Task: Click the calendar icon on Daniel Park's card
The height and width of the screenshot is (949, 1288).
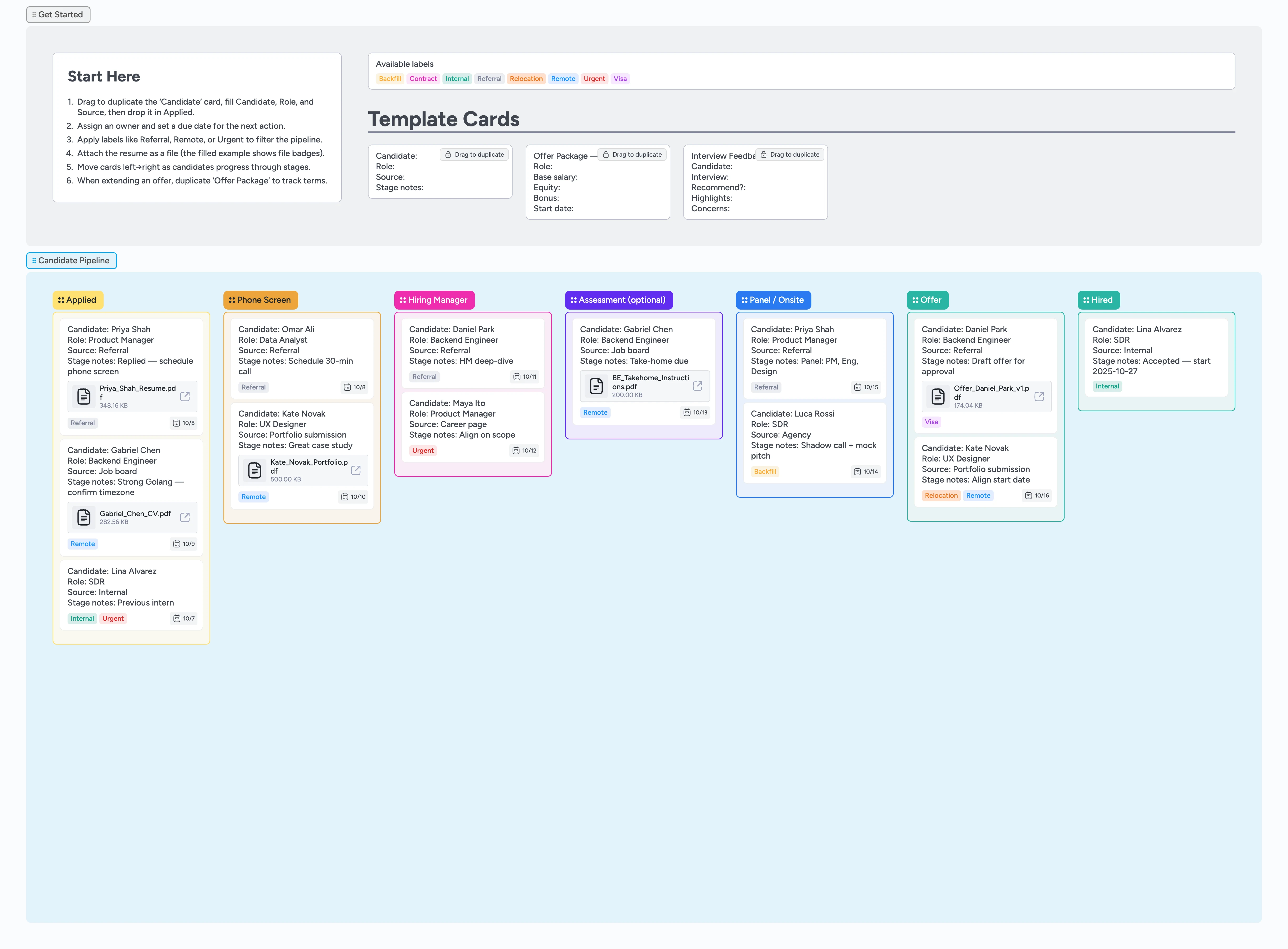Action: click(517, 376)
